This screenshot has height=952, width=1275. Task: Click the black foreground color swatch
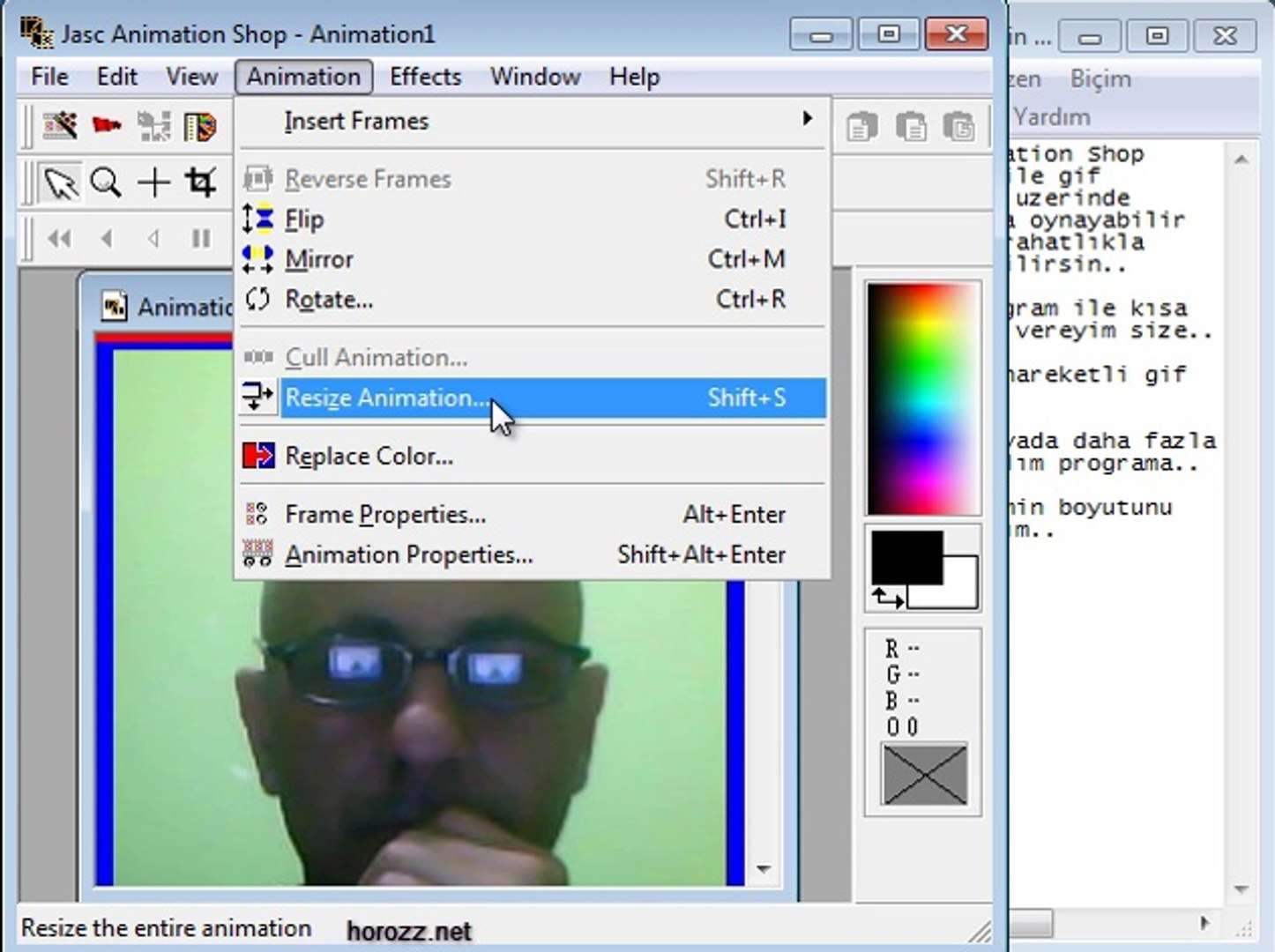(x=907, y=557)
